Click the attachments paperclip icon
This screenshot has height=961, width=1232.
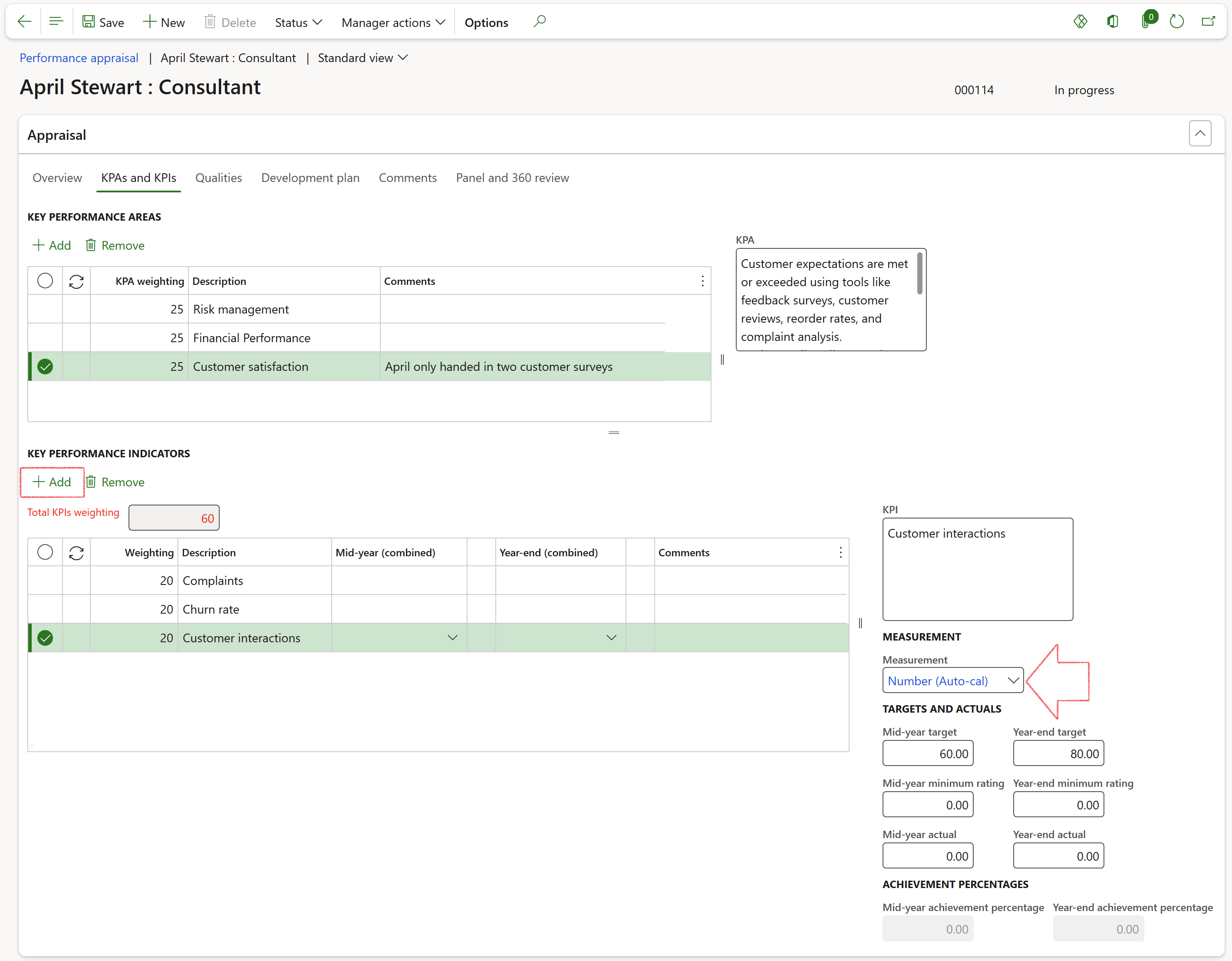pos(1145,22)
